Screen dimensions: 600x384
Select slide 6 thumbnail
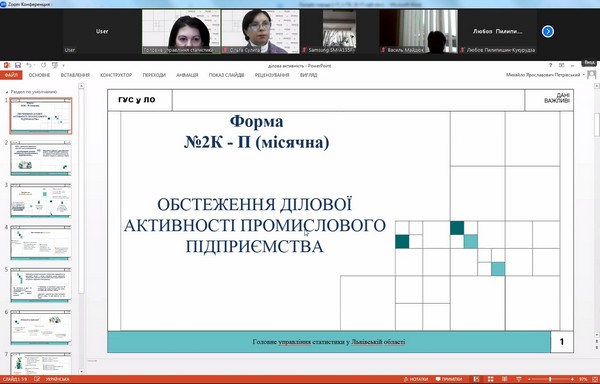point(41,328)
